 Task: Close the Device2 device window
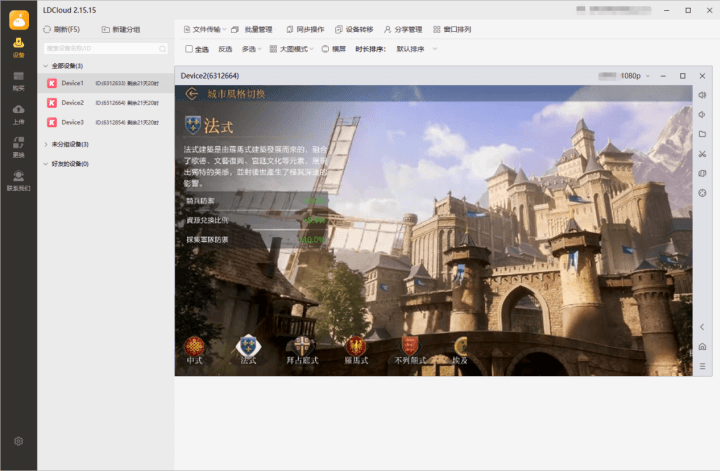702,76
